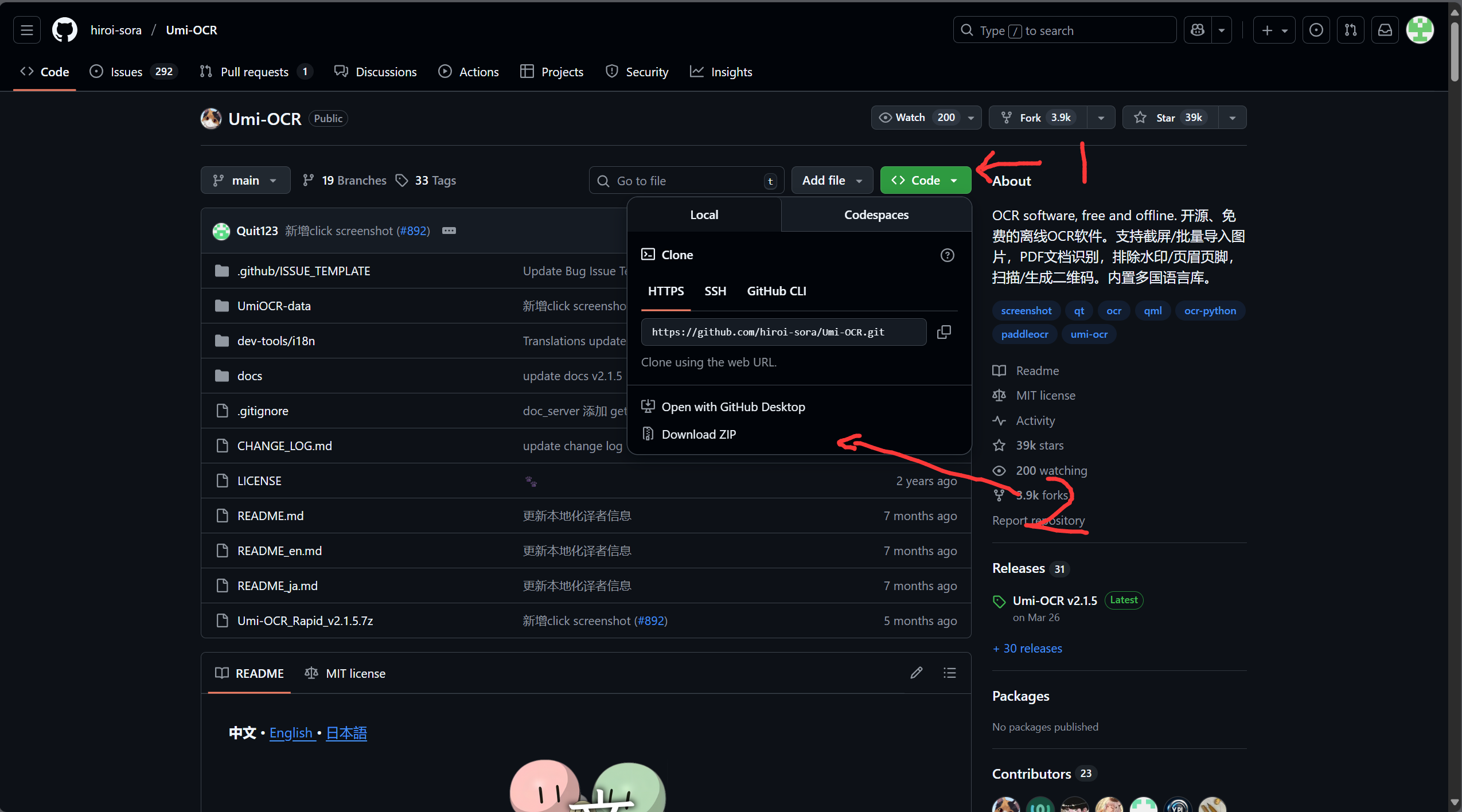Open the '+ 30 releases' link

point(1027,649)
